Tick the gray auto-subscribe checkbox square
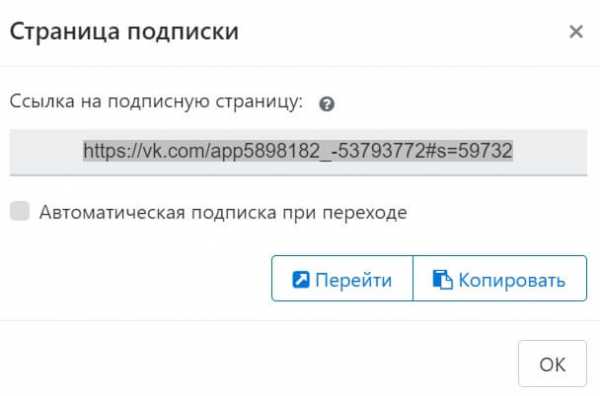 point(20,211)
